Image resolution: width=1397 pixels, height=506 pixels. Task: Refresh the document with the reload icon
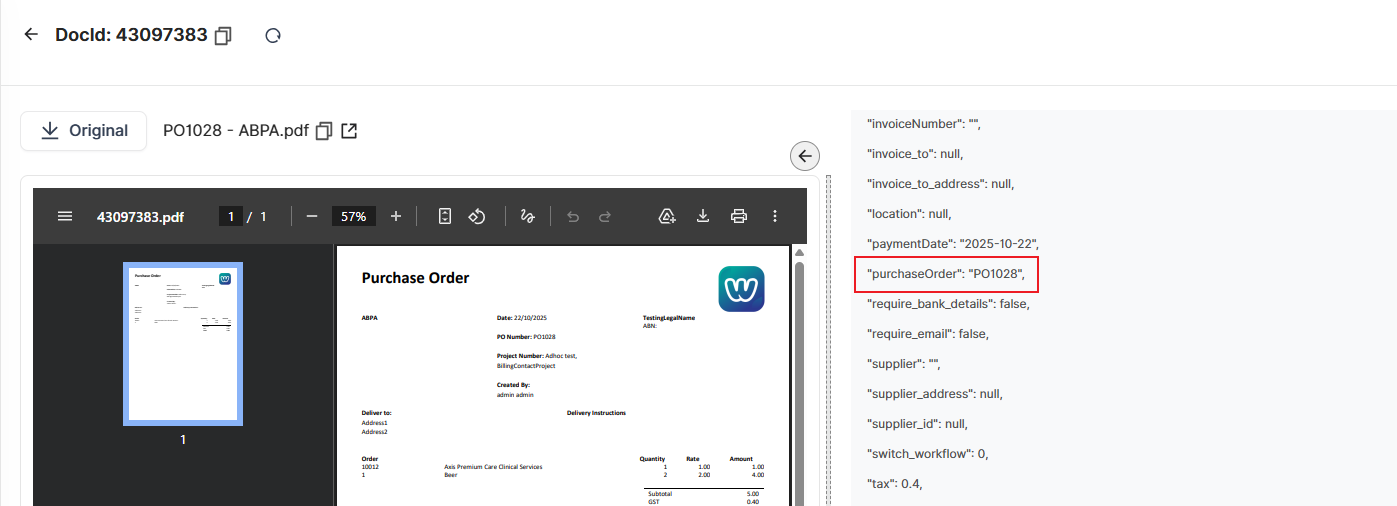pos(273,36)
